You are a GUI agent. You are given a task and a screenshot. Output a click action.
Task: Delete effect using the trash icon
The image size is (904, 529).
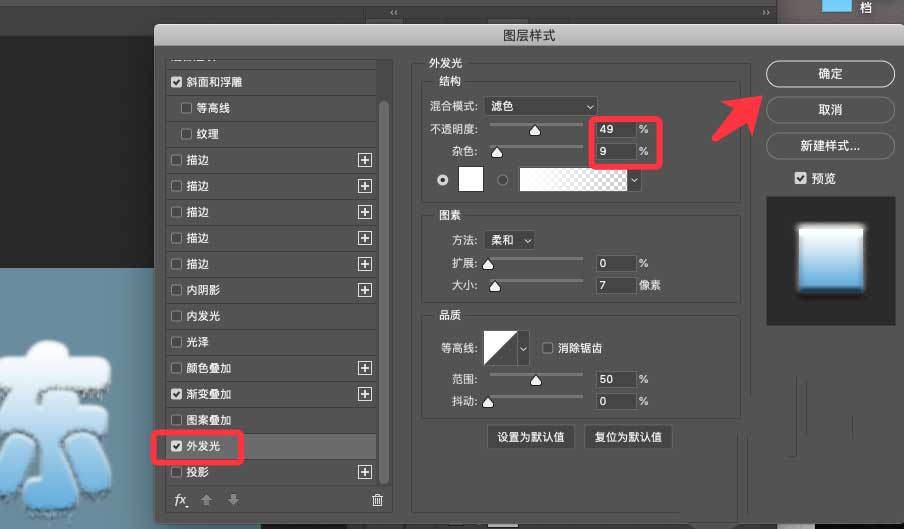click(377, 500)
